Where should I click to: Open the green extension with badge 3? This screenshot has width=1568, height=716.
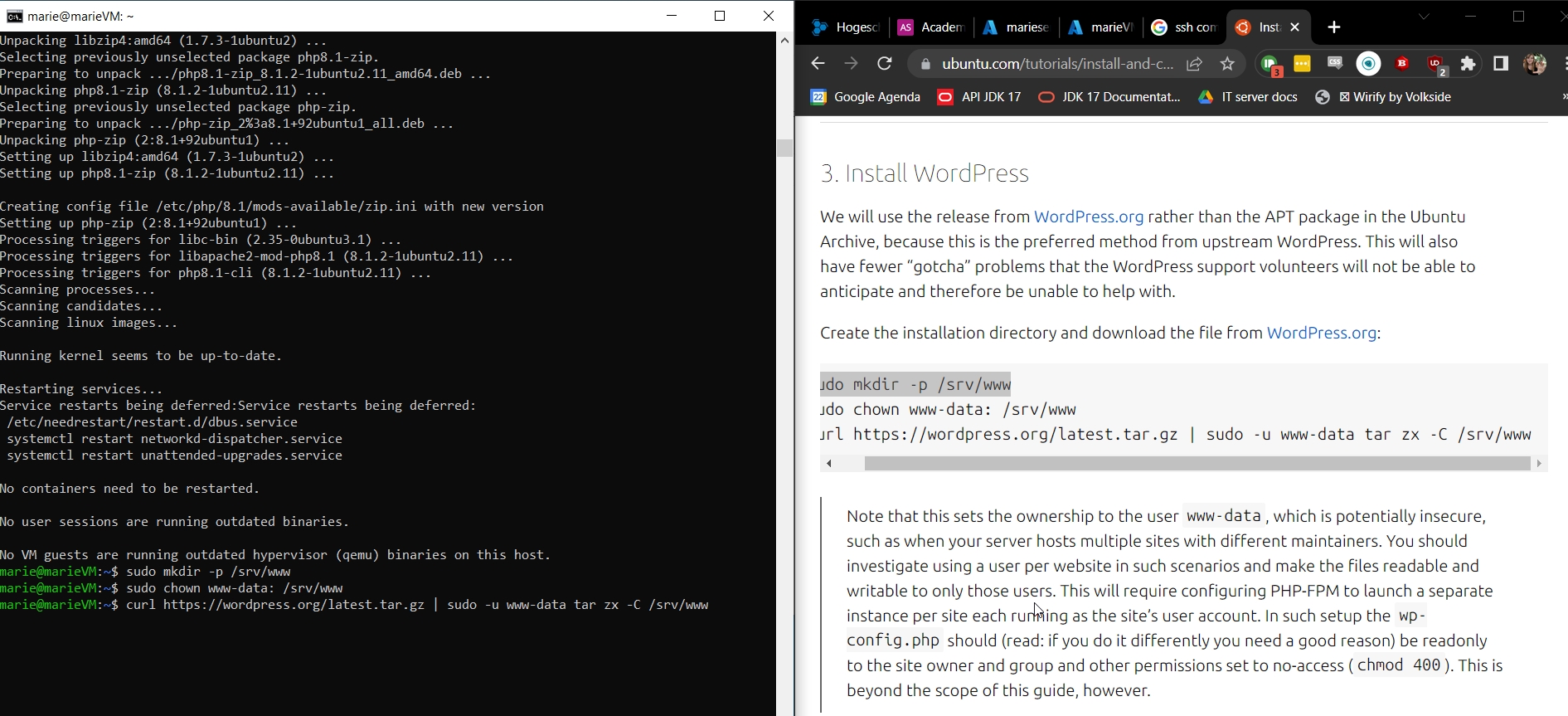(1269, 65)
